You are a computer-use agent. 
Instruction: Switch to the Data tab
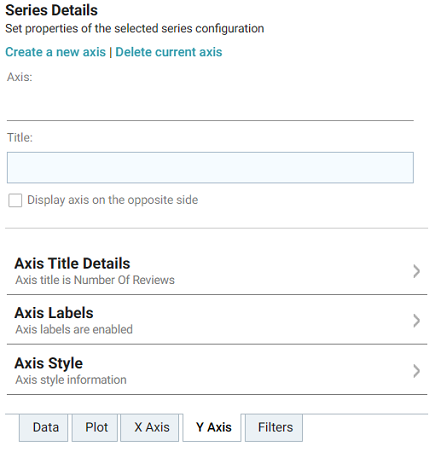pyautogui.click(x=44, y=428)
